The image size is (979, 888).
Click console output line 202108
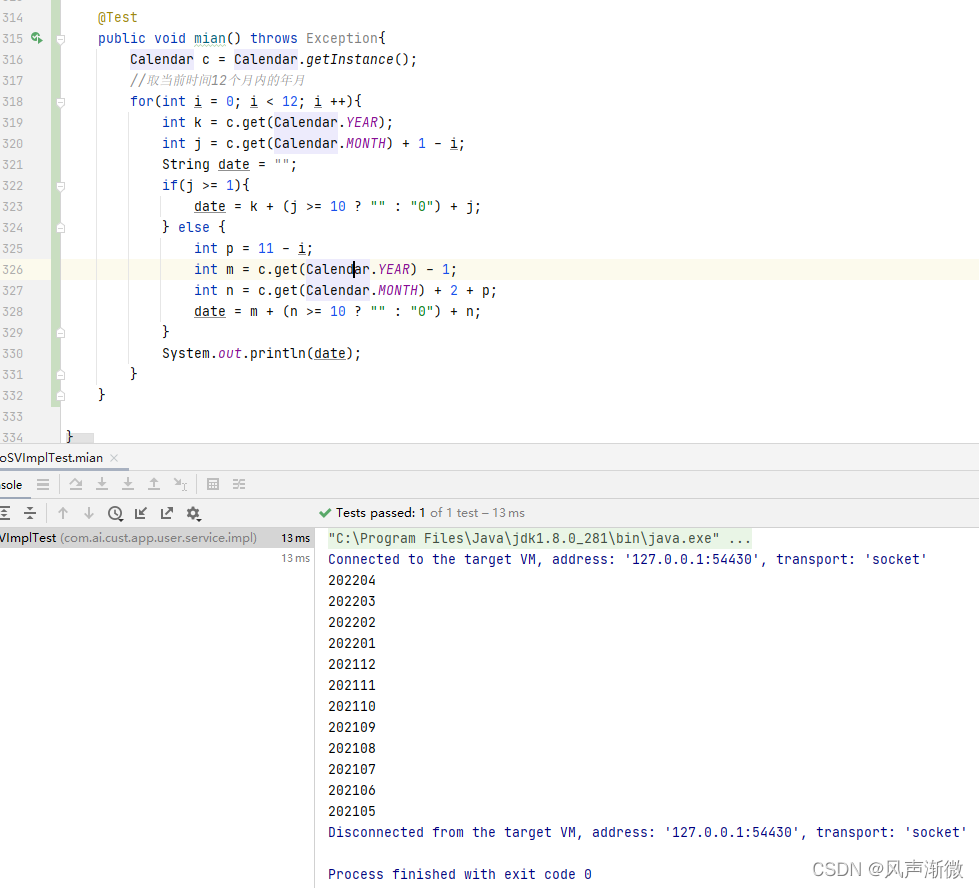coord(352,748)
